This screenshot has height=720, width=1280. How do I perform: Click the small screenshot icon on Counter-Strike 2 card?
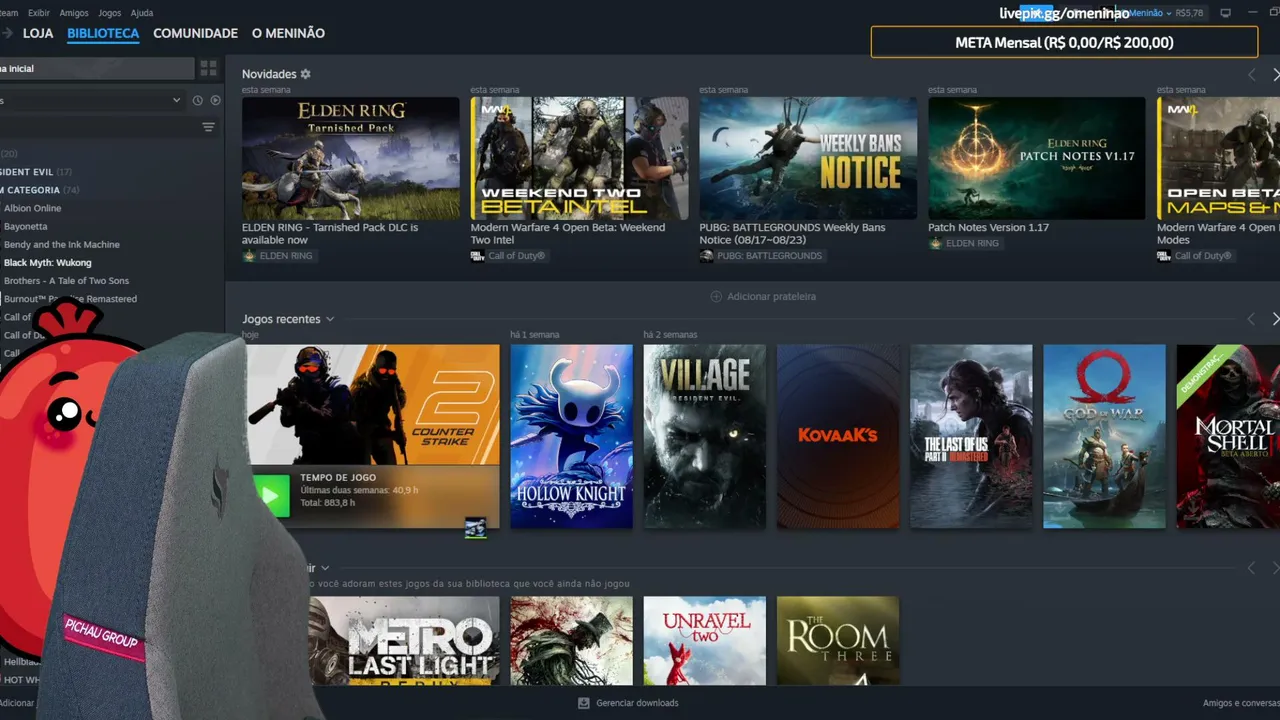point(476,526)
